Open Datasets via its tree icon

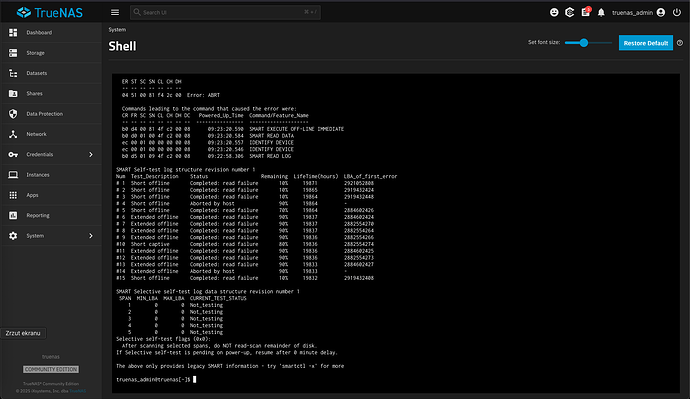coord(13,73)
